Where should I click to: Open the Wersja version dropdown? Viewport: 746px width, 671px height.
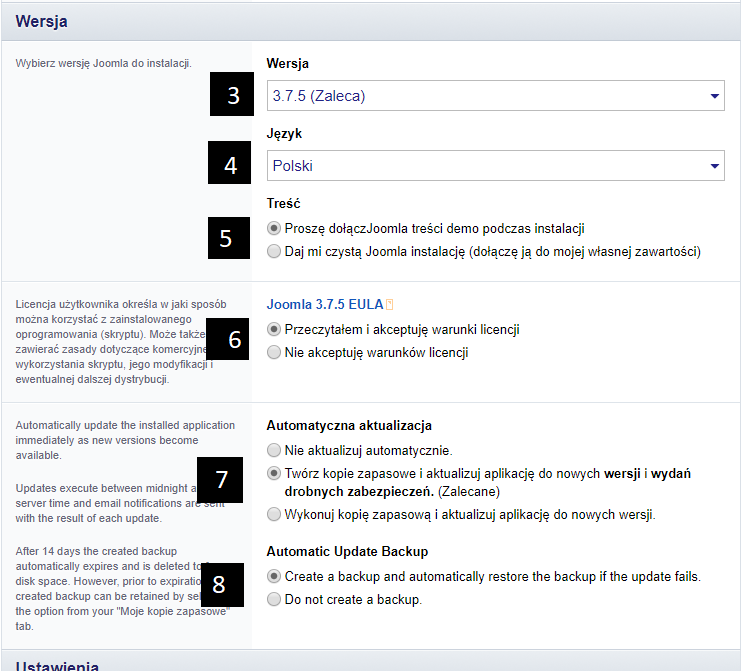[x=495, y=96]
